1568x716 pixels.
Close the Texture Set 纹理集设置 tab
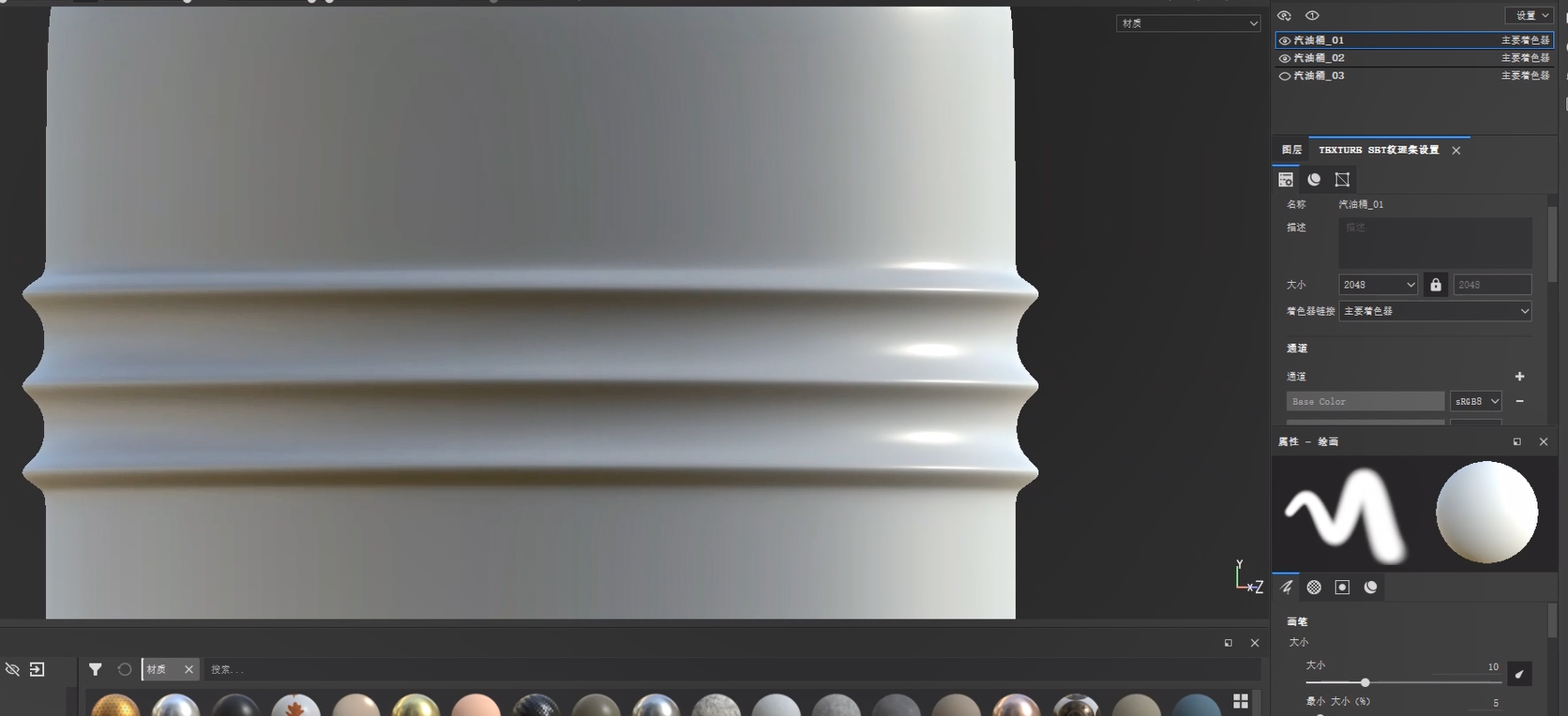click(x=1456, y=151)
